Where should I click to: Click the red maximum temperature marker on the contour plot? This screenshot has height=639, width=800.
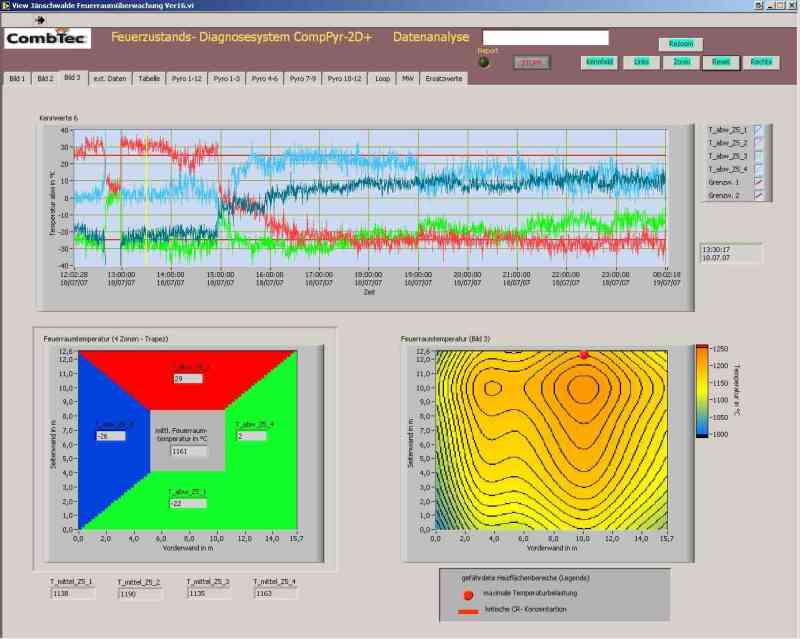coord(584,355)
